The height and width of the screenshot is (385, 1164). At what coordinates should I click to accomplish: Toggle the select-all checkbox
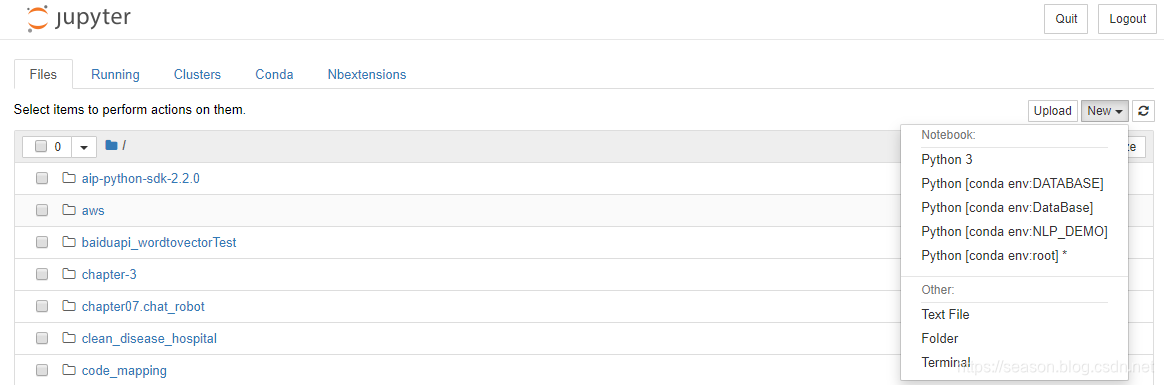point(41,147)
